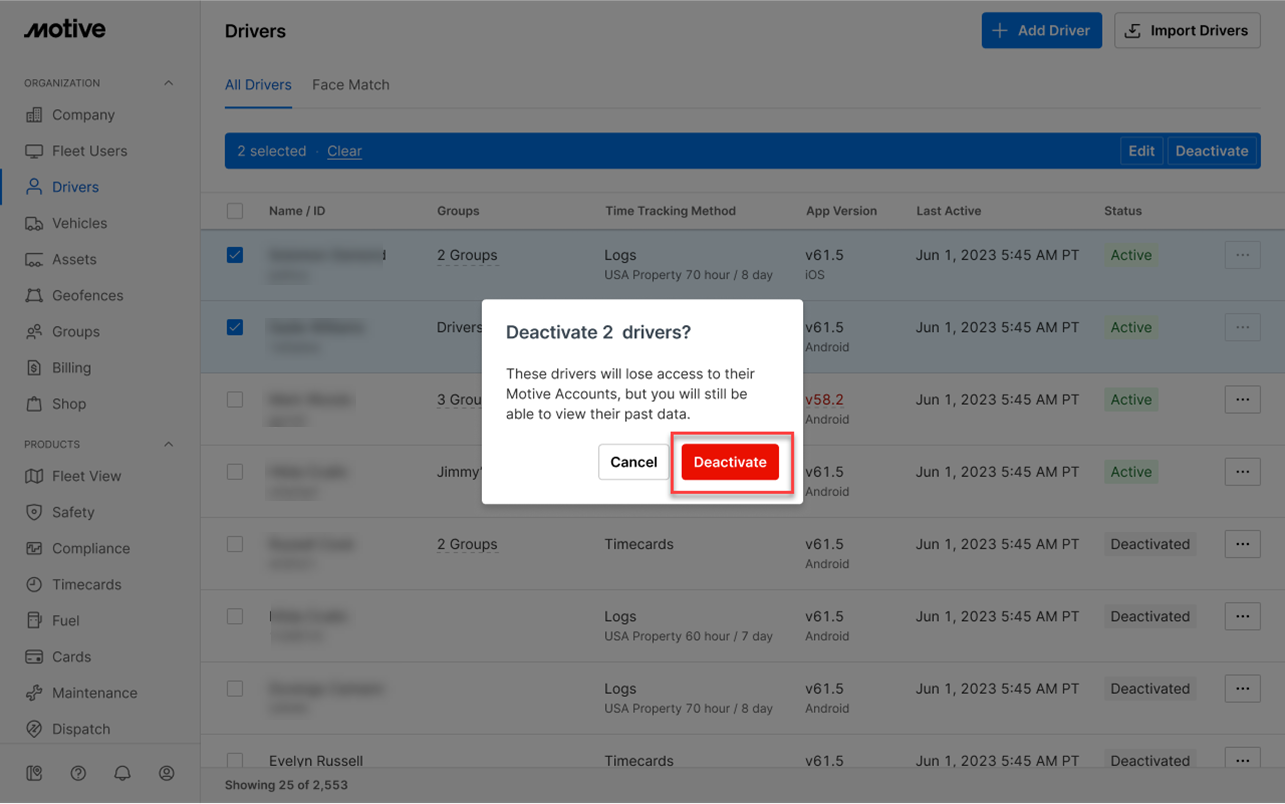The height and width of the screenshot is (804, 1285).
Task: Sort by the Last Active column header
Action: (949, 211)
